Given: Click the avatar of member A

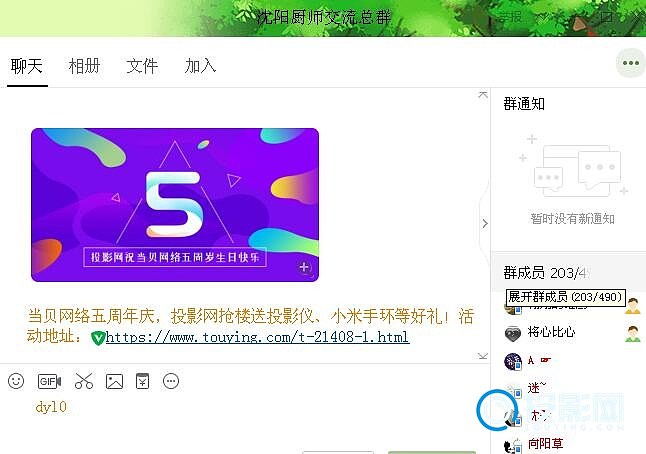Looking at the screenshot, I should click(513, 361).
